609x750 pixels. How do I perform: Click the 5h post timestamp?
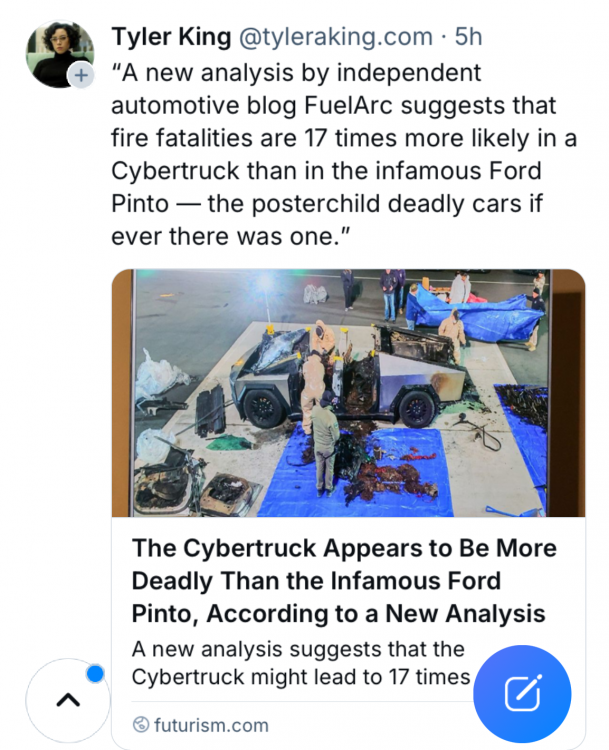pyautogui.click(x=468, y=37)
